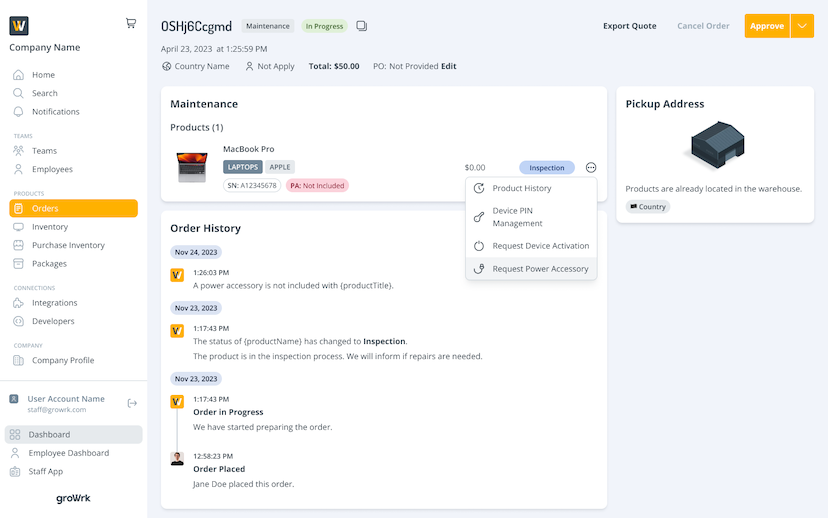The image size is (828, 518).
Task: Open Purchase Inventory in sidebar
Action: pyautogui.click(x=68, y=246)
